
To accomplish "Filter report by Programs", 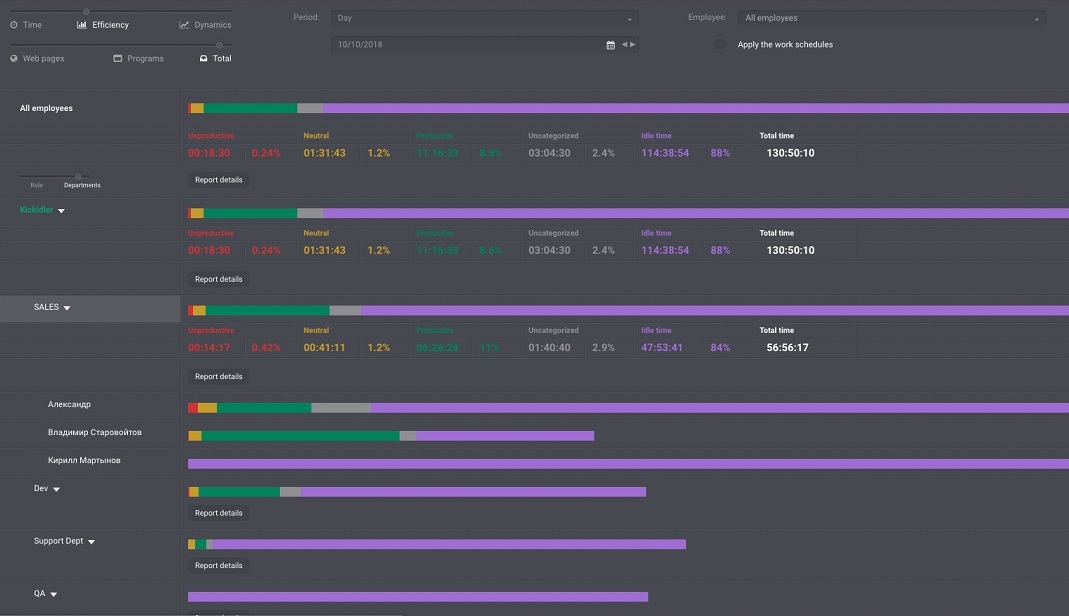I will click(145, 59).
